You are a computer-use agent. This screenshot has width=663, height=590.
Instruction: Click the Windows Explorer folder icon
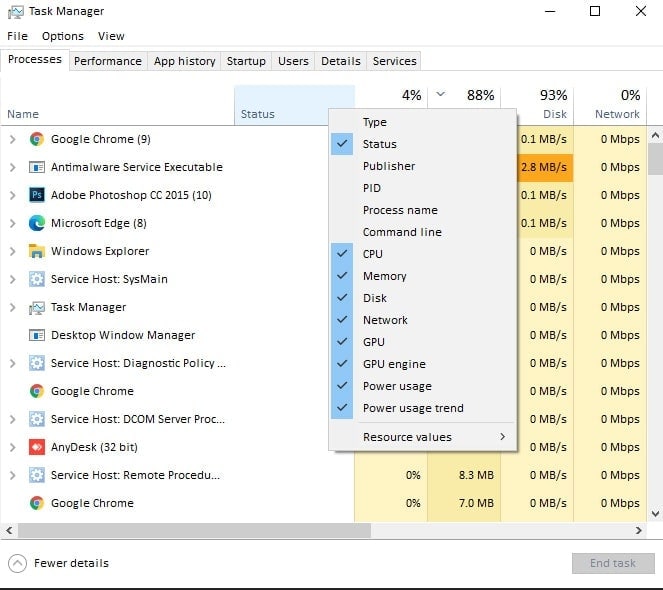point(37,251)
